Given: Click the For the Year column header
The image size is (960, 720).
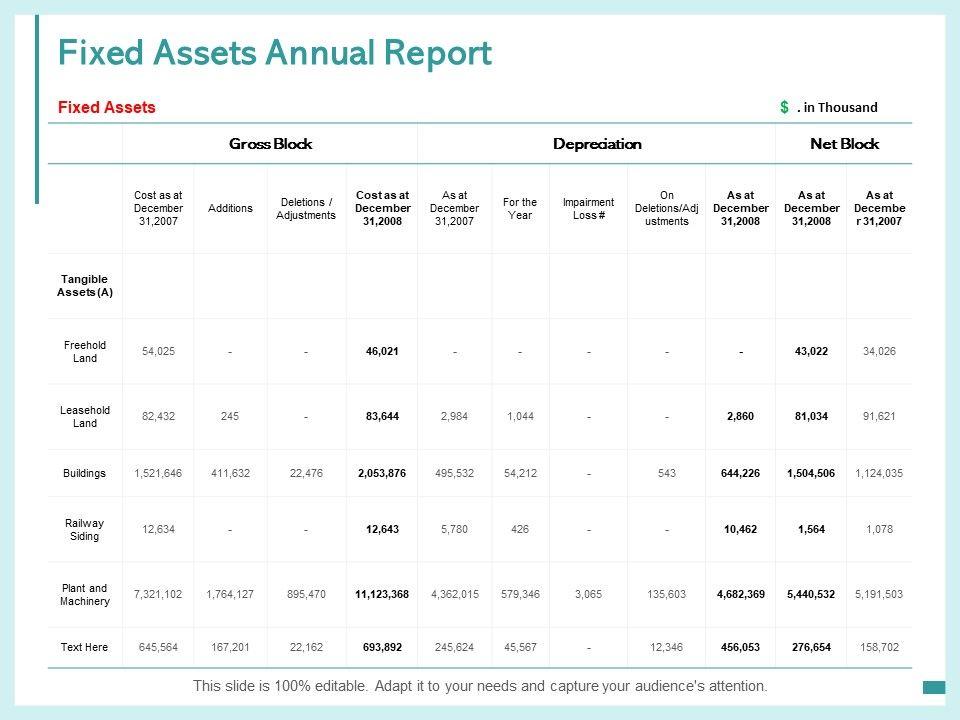Looking at the screenshot, I should tap(520, 208).
